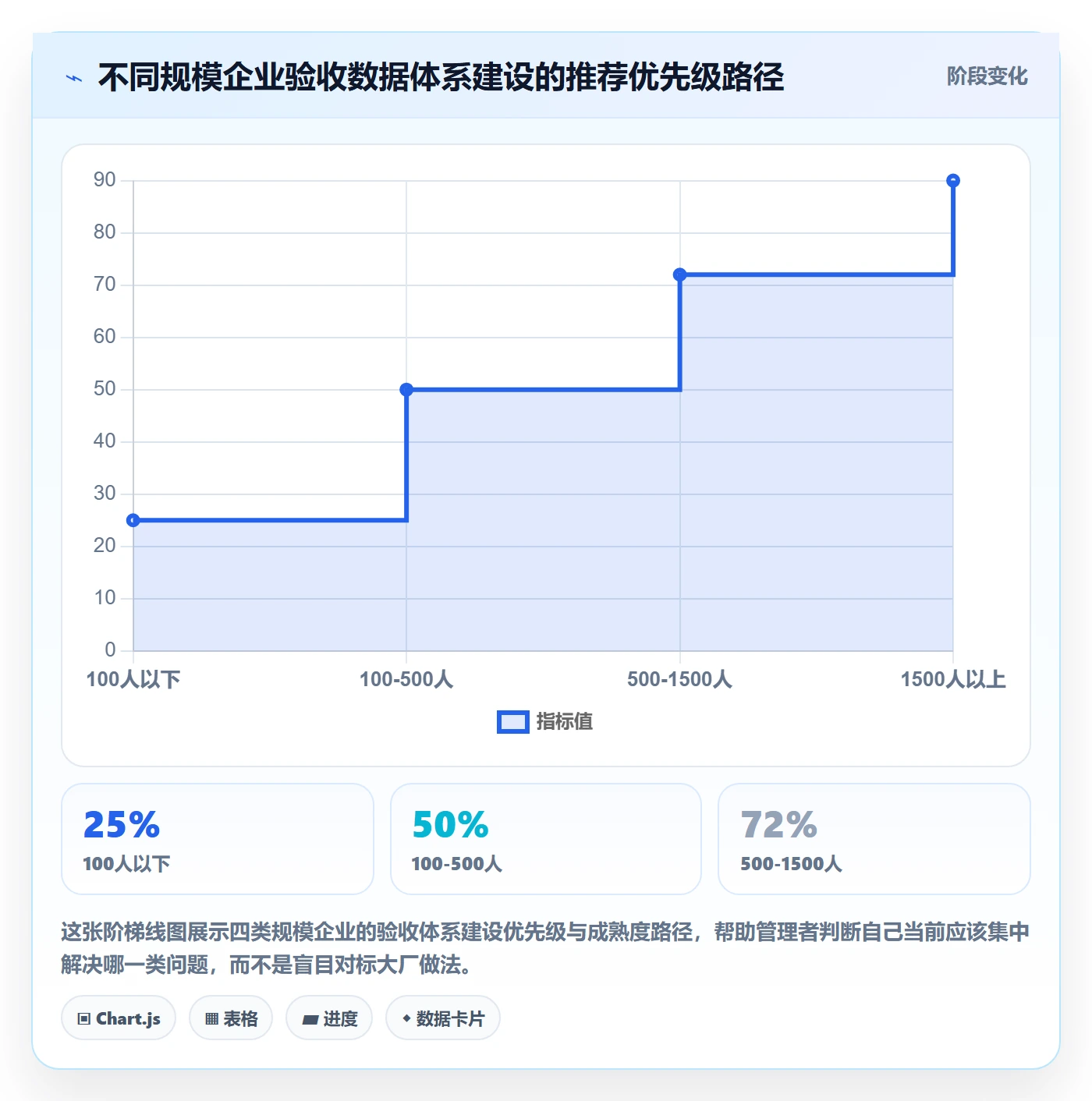Click the x-axis label 1500人以上
Image resolution: width=1092 pixels, height=1101 pixels.
point(953,679)
